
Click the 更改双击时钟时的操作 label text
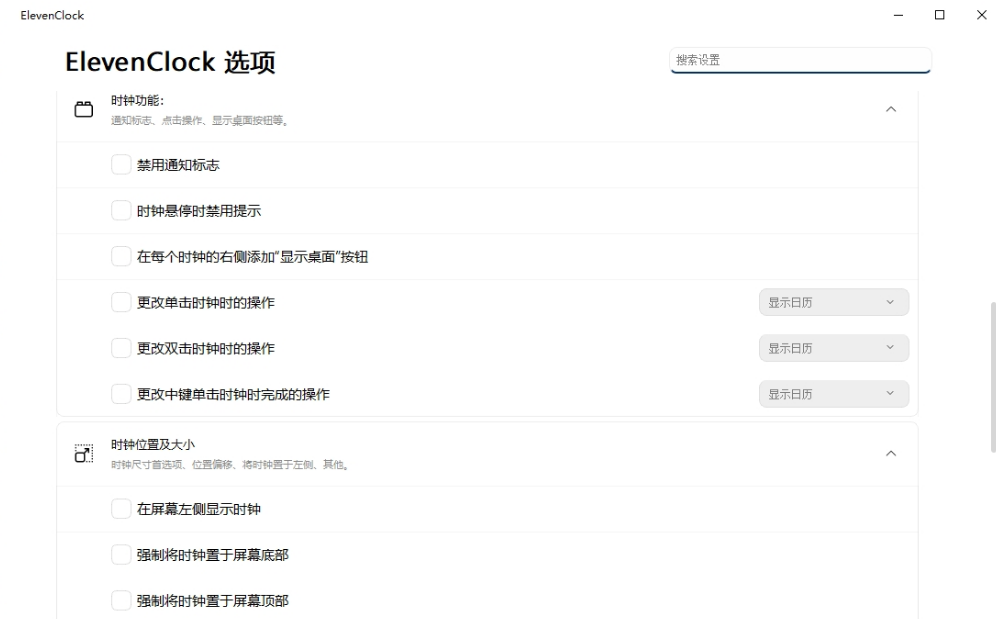pos(206,348)
